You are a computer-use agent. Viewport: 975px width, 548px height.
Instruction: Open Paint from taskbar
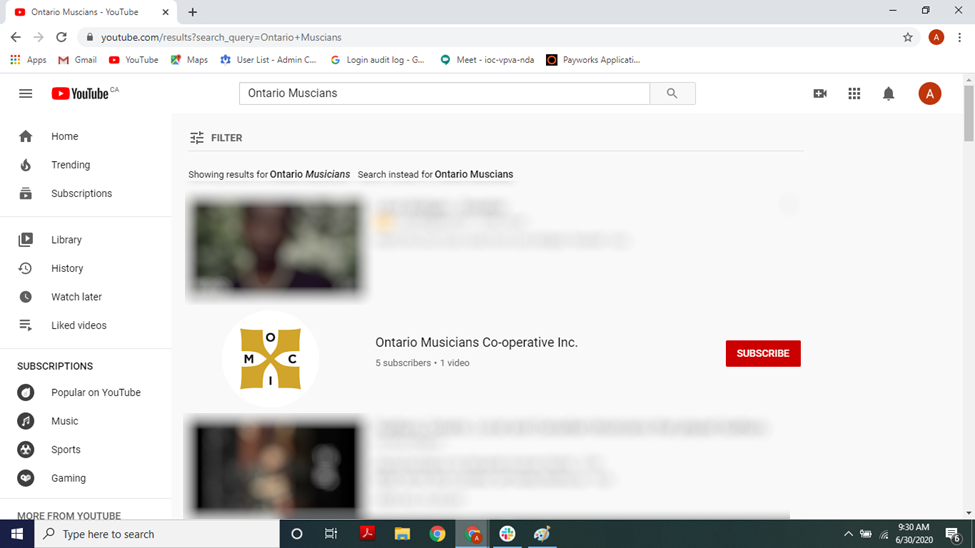(542, 534)
